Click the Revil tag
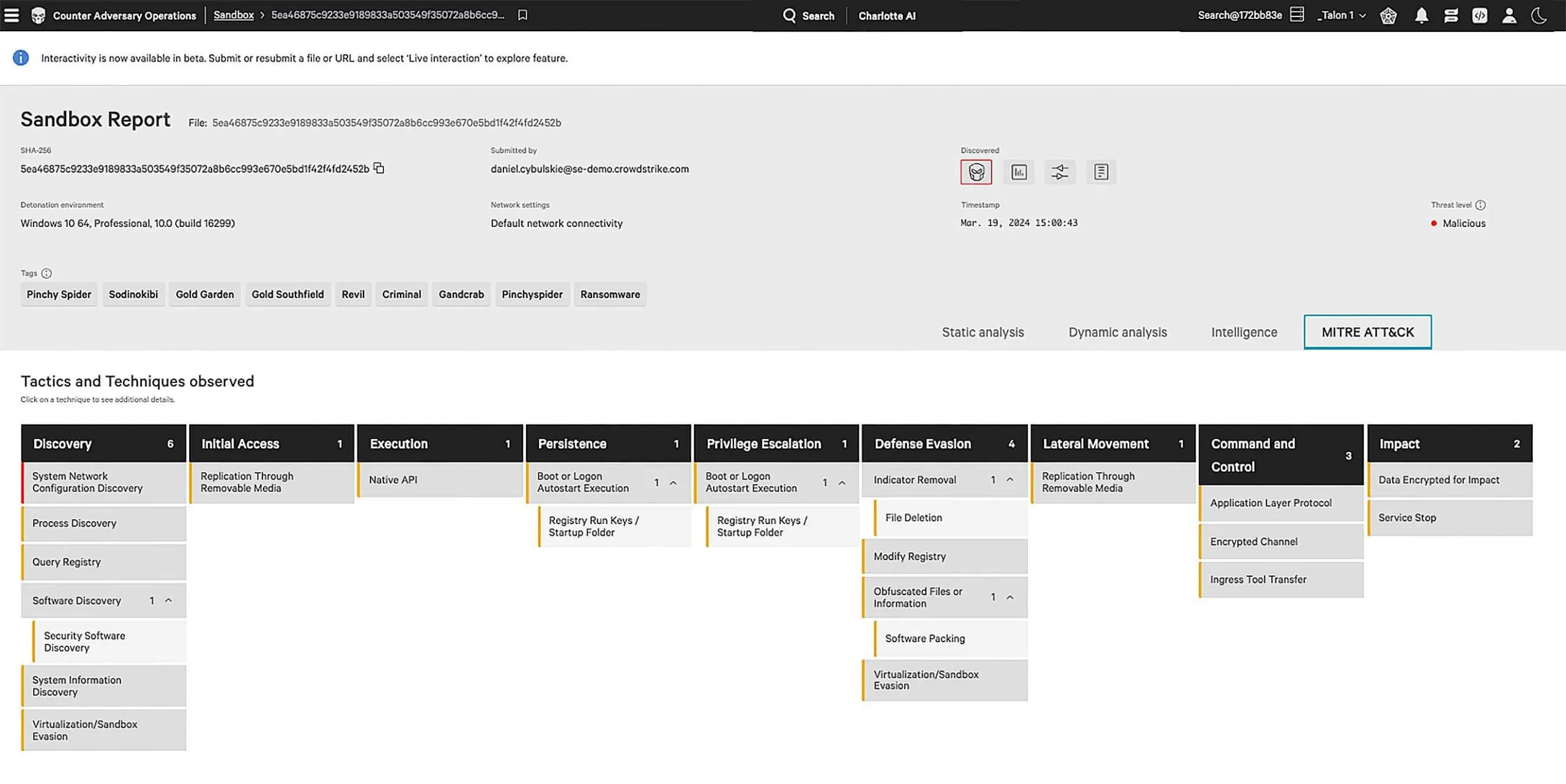Viewport: 1566px width, 784px height. [353, 294]
